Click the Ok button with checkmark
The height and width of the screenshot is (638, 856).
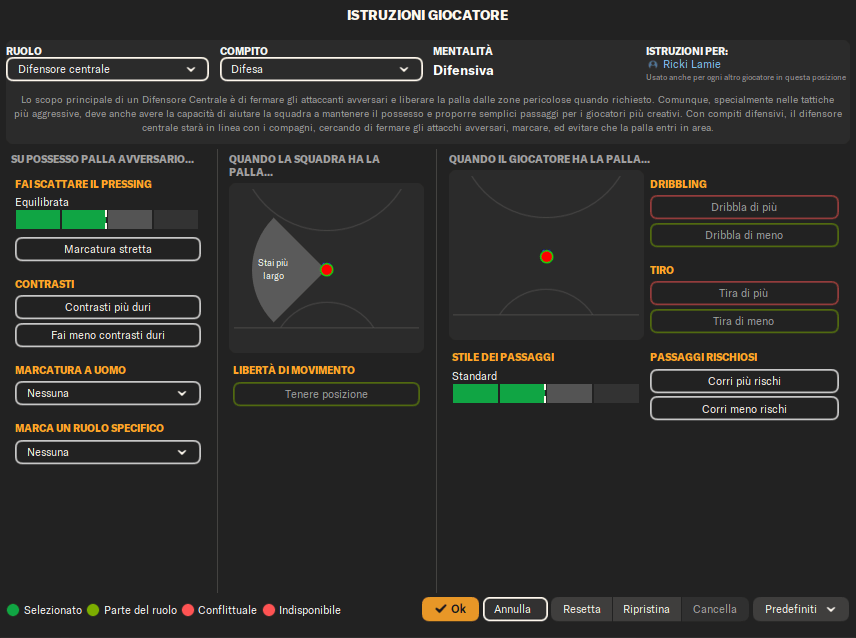[x=450, y=609]
